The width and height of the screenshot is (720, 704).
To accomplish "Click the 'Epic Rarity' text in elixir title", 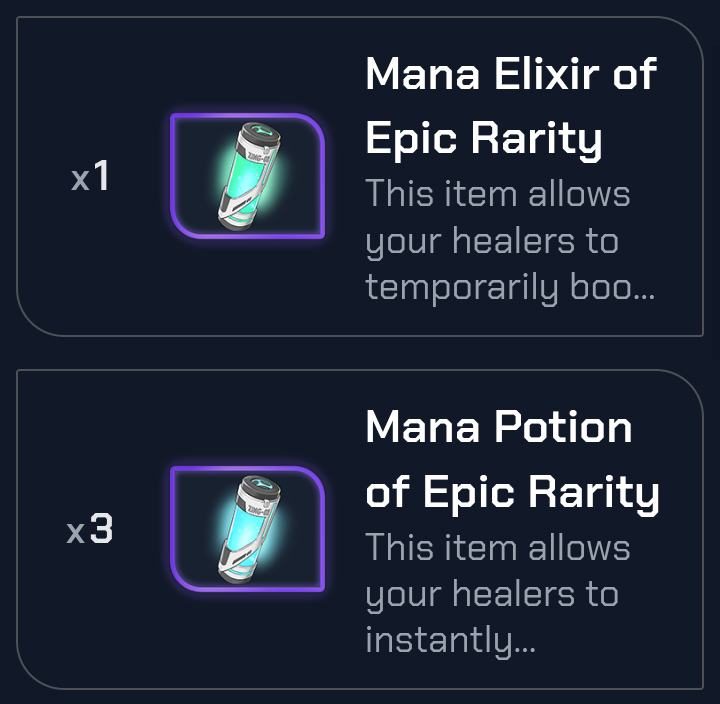I will click(x=484, y=138).
